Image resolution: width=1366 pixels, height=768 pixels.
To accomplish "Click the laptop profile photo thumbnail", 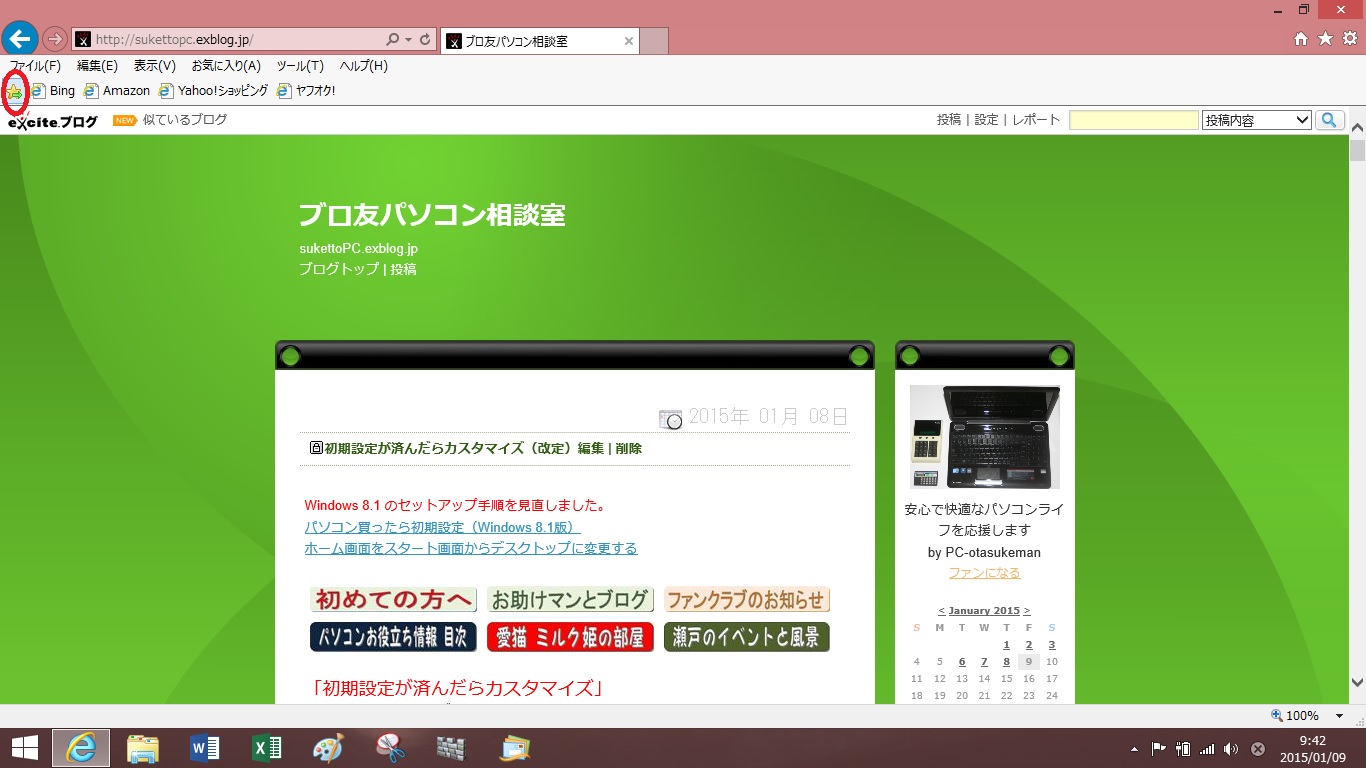I will coord(985,437).
